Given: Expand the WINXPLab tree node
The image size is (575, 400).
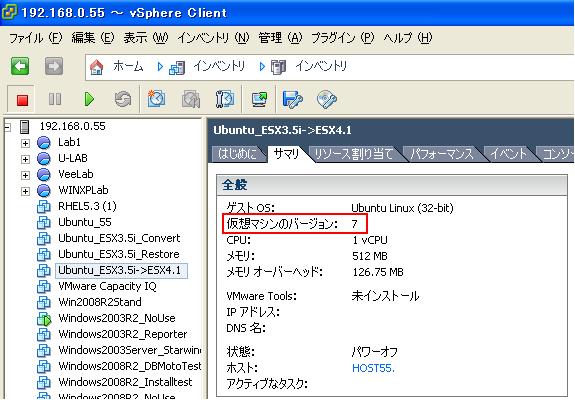Looking at the screenshot, I should (x=25, y=191).
